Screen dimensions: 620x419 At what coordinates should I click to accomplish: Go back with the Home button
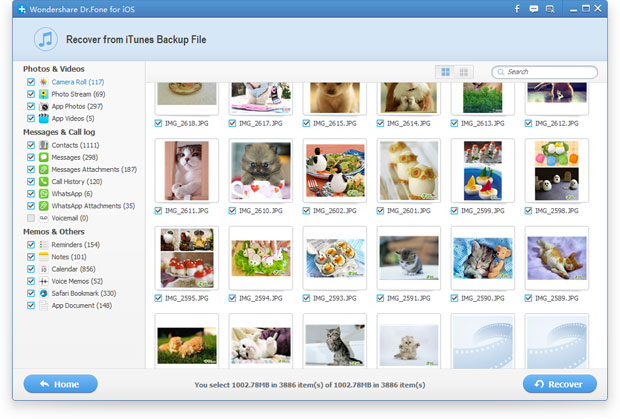pos(60,384)
